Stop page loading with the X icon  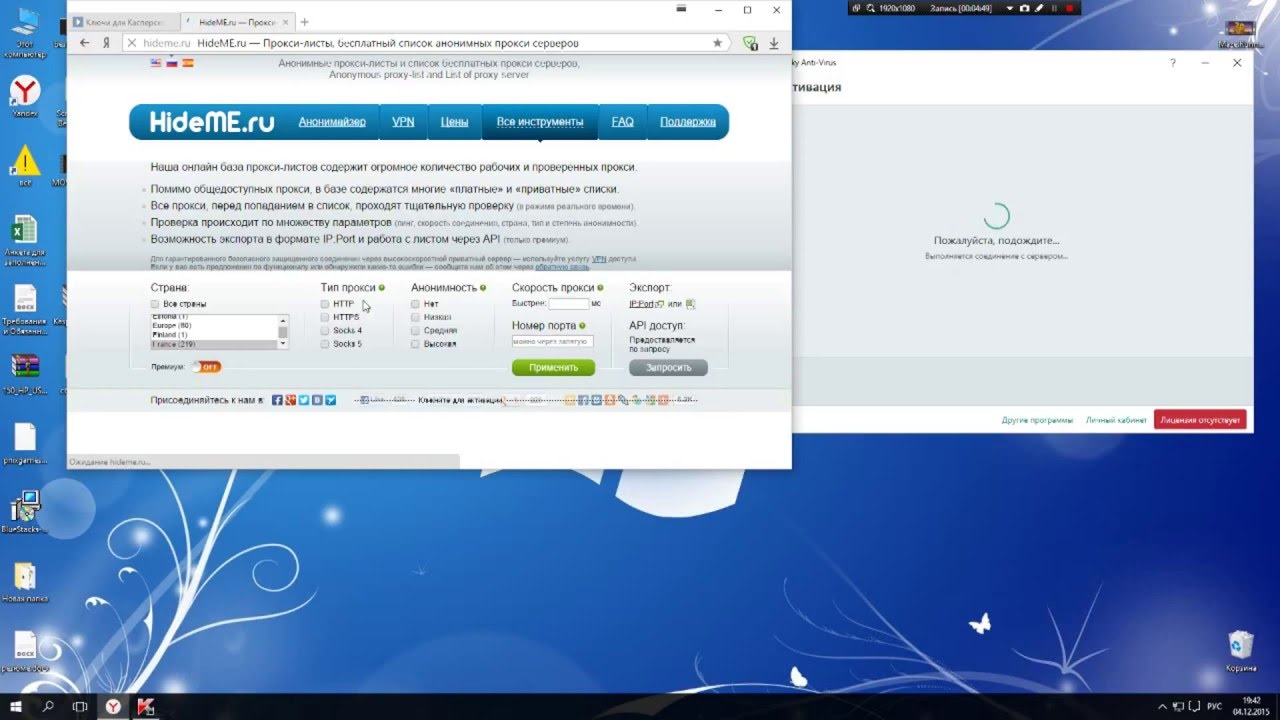point(131,43)
